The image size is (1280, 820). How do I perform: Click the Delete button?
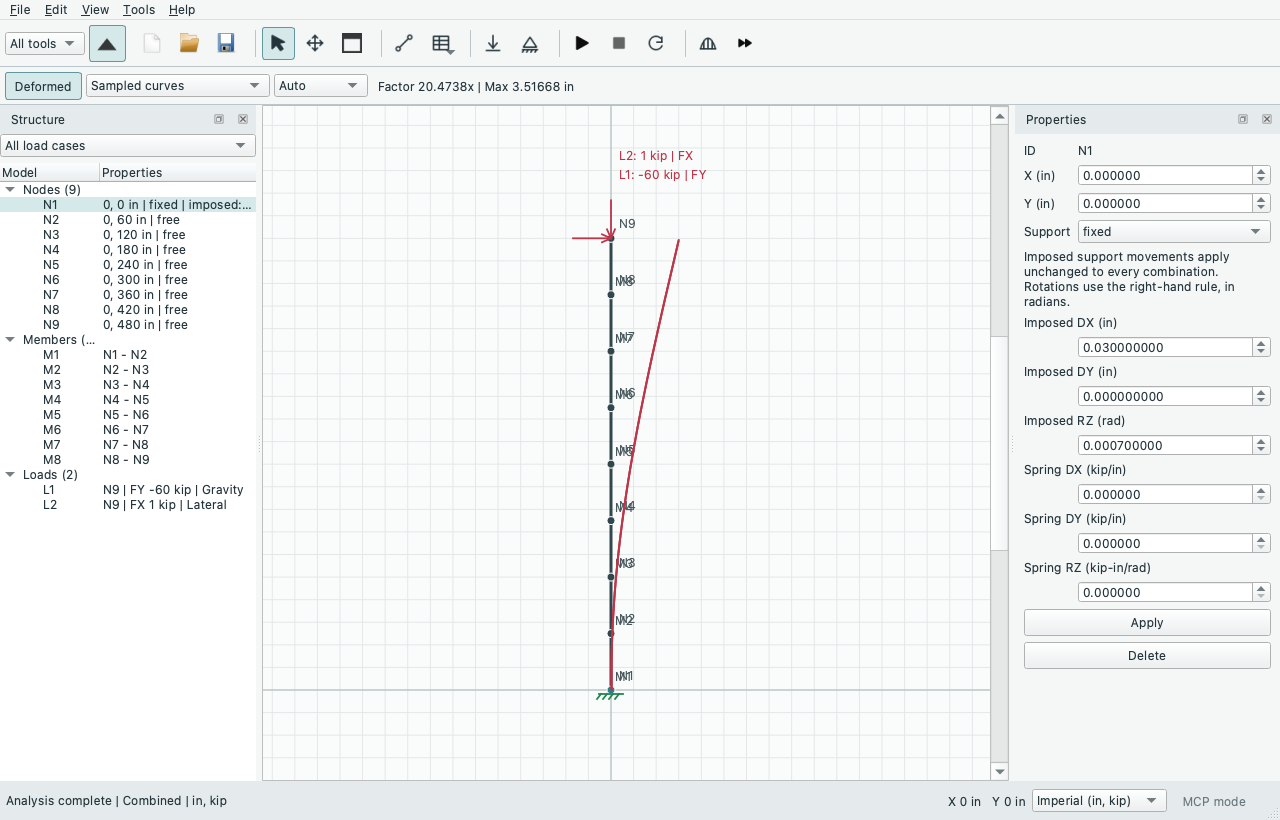[x=1147, y=656]
